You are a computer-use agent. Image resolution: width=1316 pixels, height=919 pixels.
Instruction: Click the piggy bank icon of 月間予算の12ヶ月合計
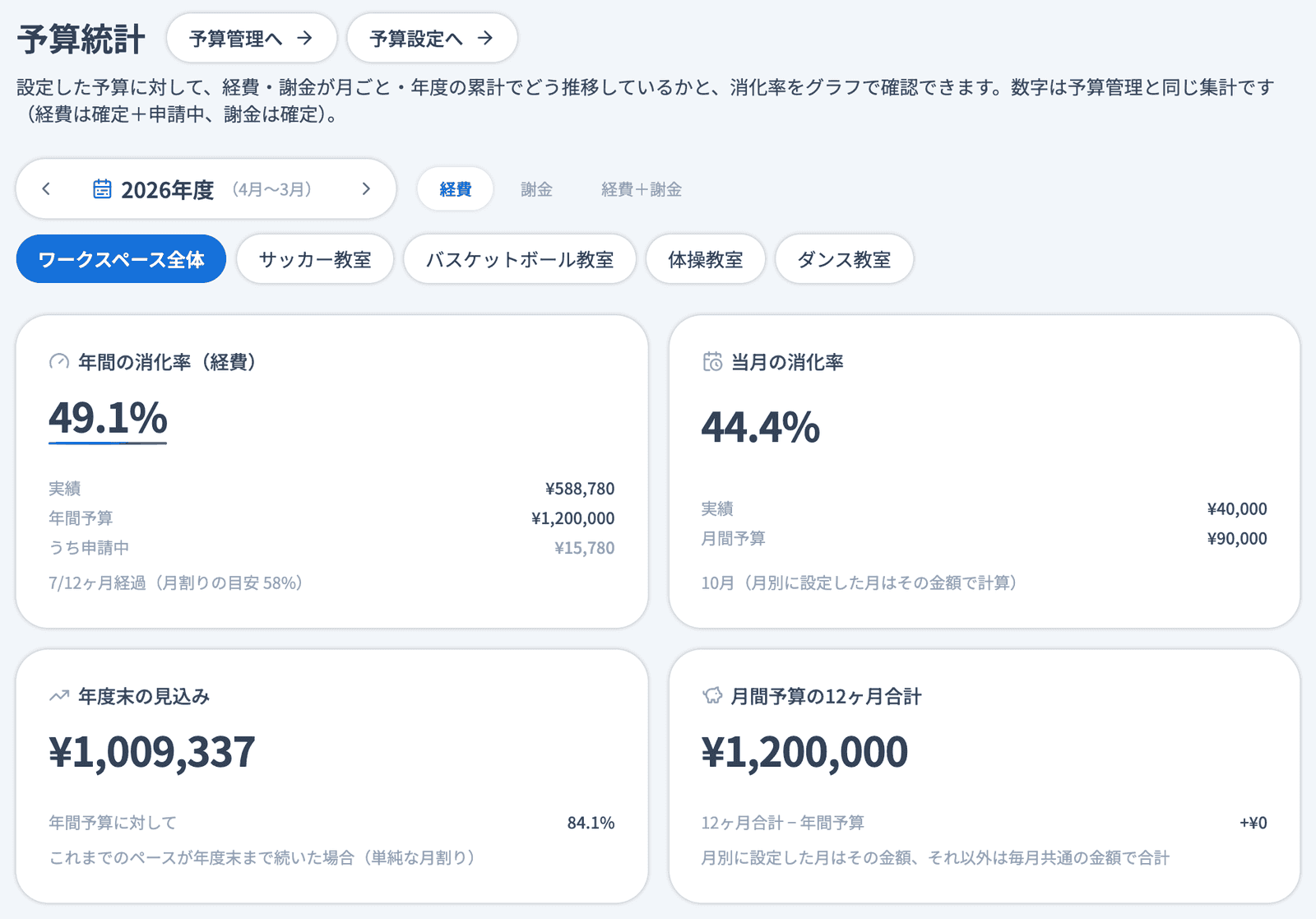click(712, 696)
